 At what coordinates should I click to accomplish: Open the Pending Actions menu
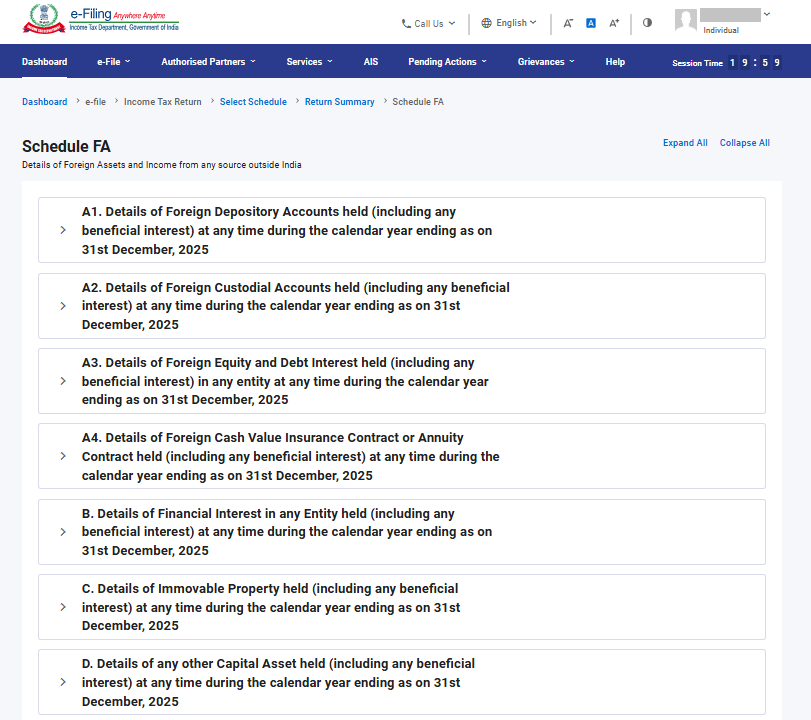[x=447, y=62]
